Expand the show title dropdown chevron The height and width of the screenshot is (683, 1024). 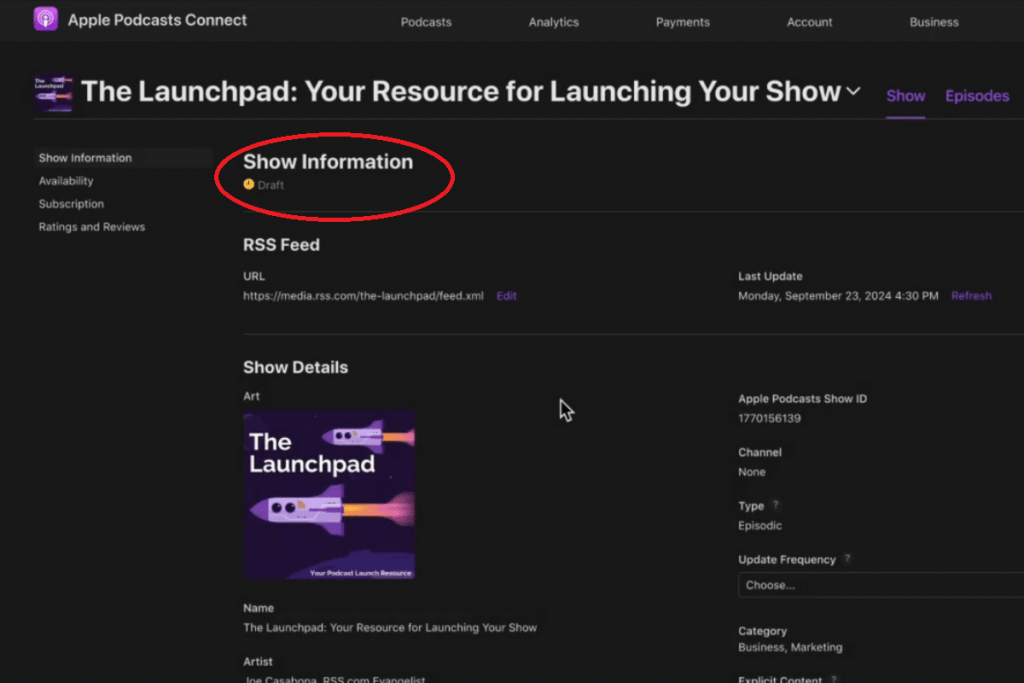[x=853, y=92]
